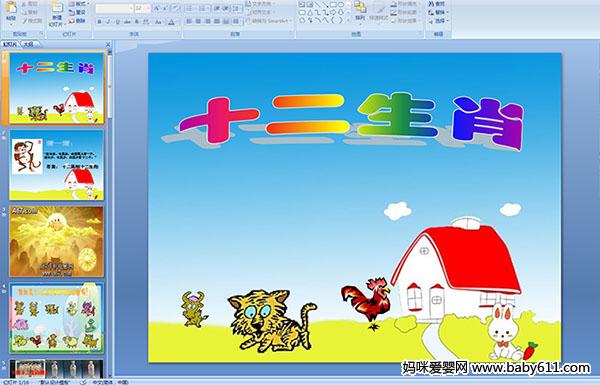Select the monkey riddle slide thumbnail
600x385 pixels.
point(57,165)
